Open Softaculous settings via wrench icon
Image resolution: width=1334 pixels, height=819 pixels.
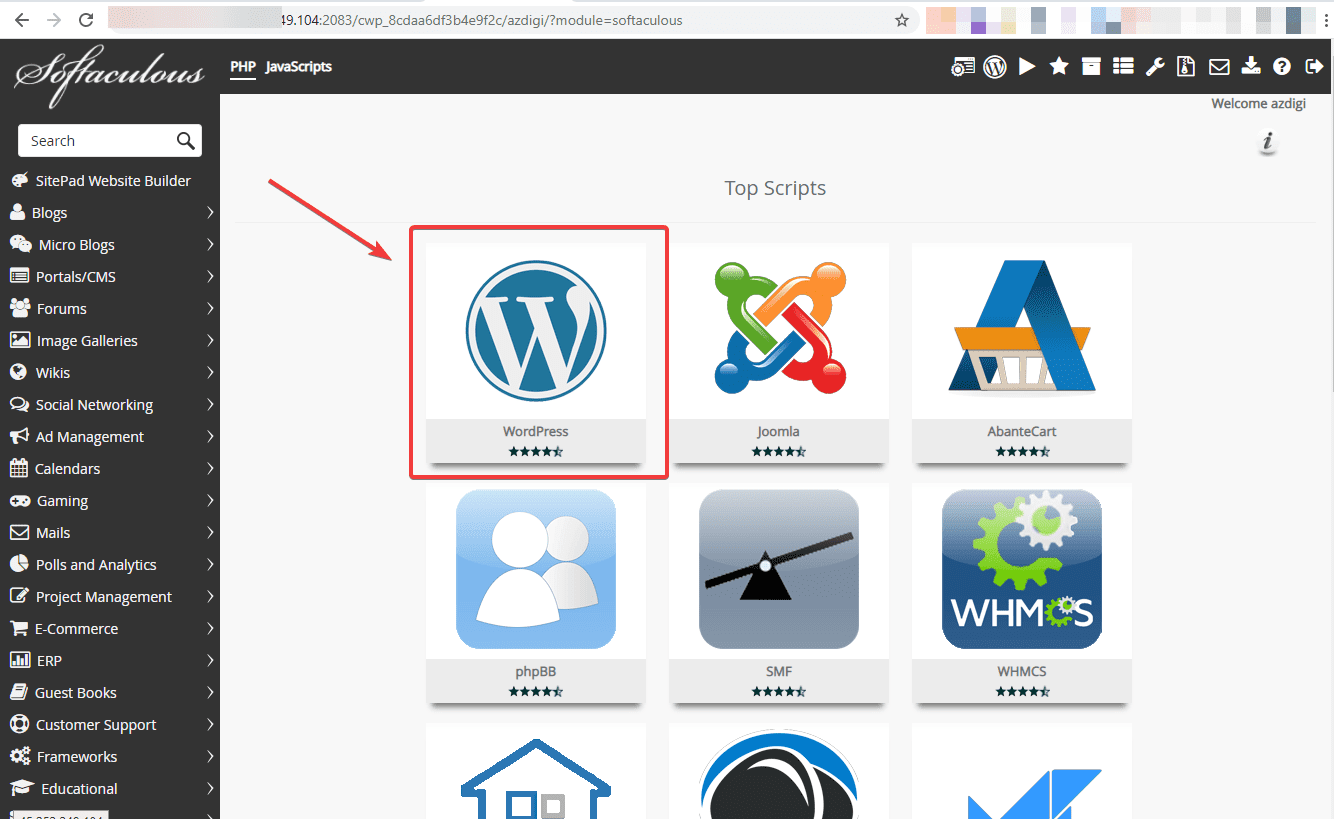pyautogui.click(x=1156, y=66)
